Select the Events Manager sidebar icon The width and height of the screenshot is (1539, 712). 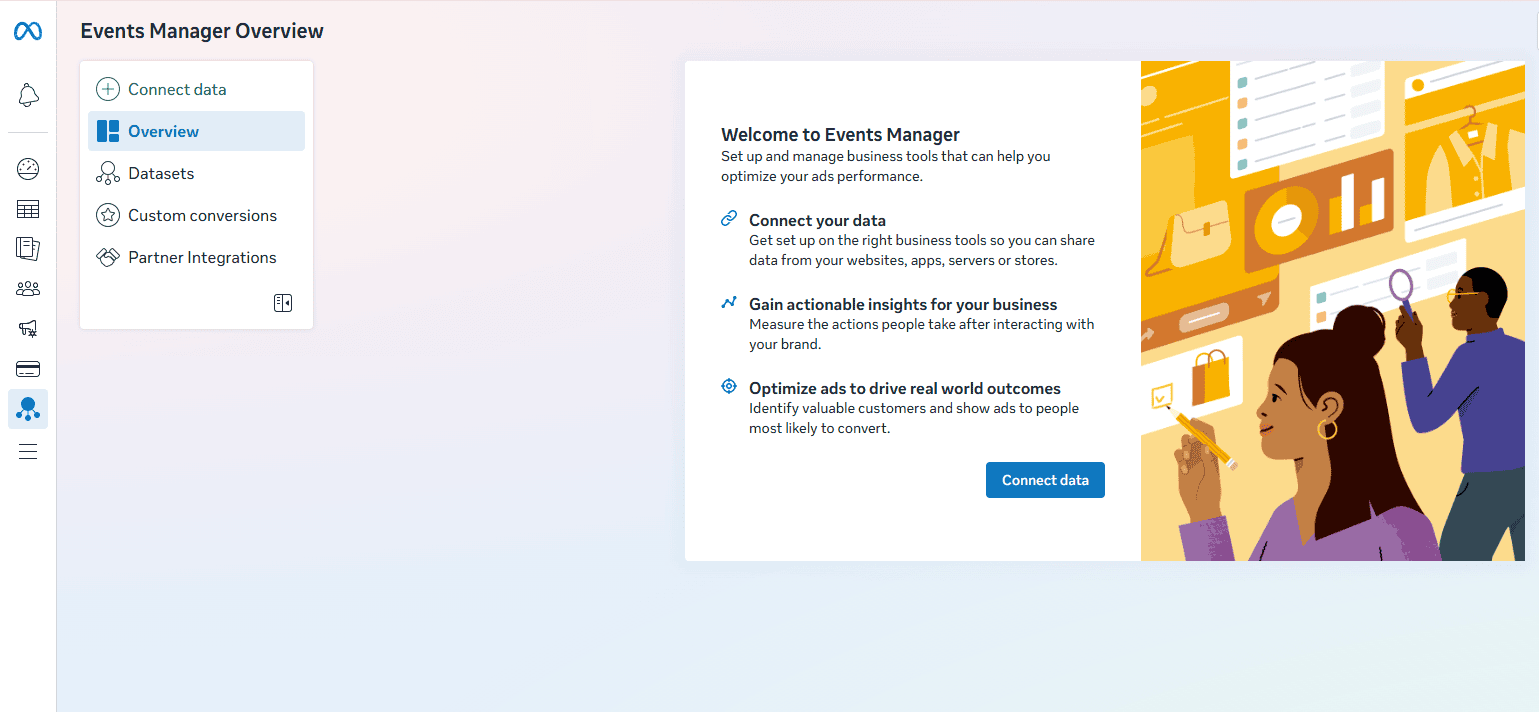28,409
